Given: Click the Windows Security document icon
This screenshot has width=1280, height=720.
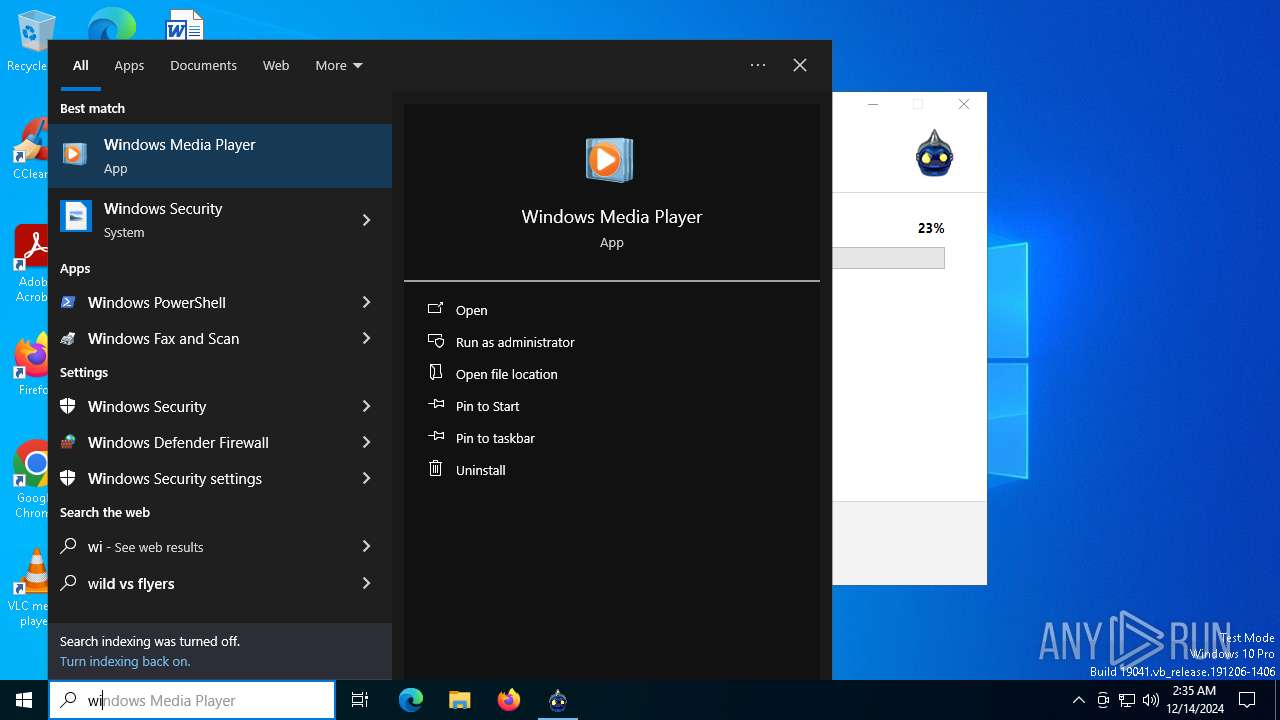Looking at the screenshot, I should point(76,216).
